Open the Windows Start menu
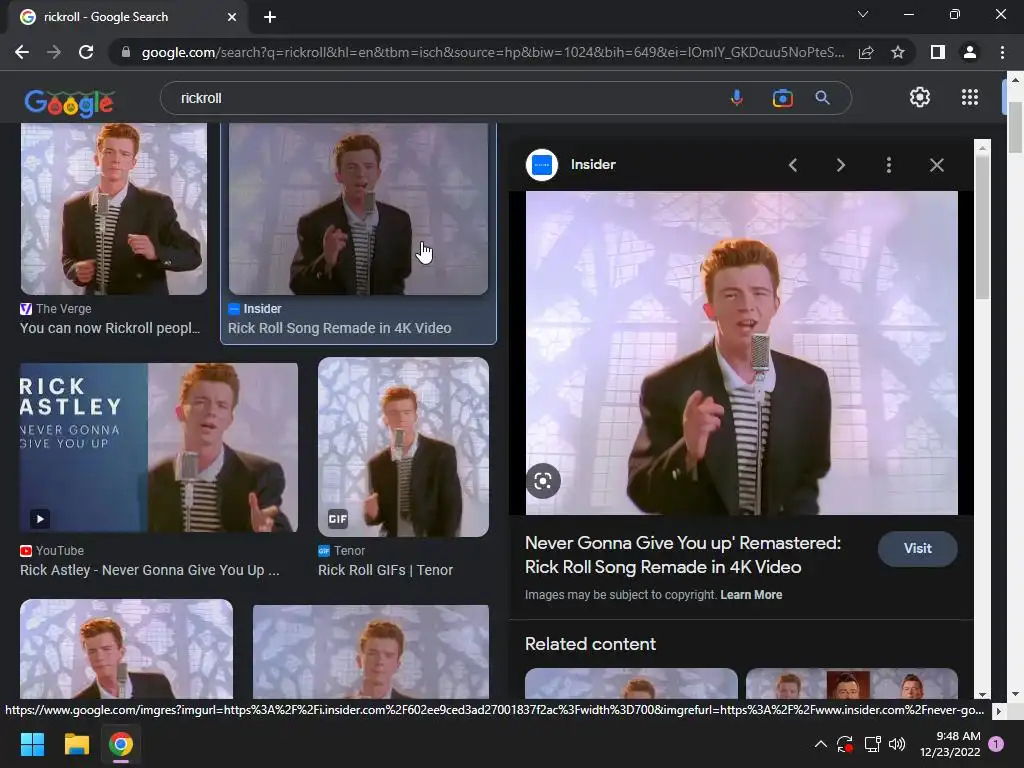This screenshot has height=768, width=1024. tap(32, 744)
